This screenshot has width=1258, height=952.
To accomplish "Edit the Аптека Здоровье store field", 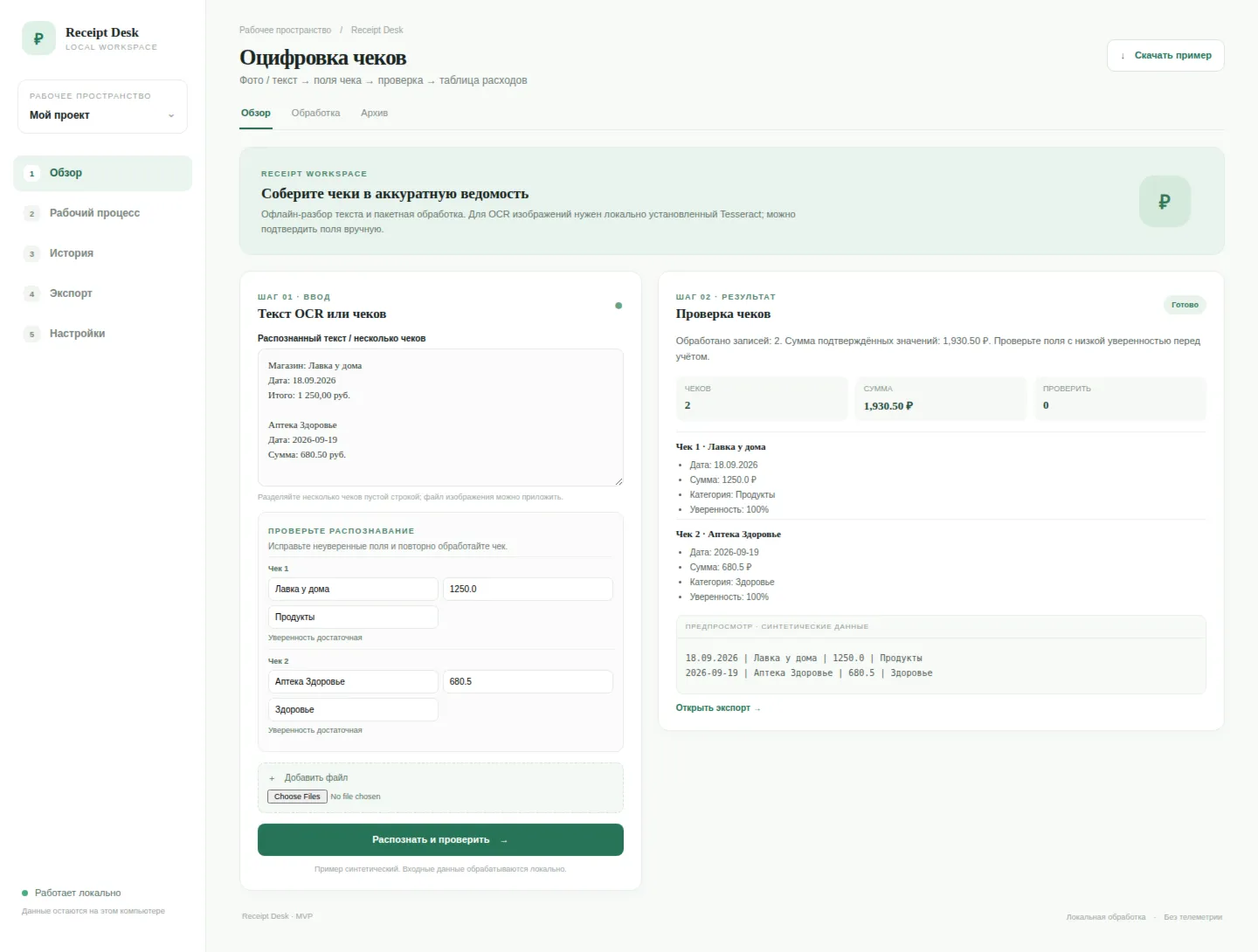I will (353, 682).
